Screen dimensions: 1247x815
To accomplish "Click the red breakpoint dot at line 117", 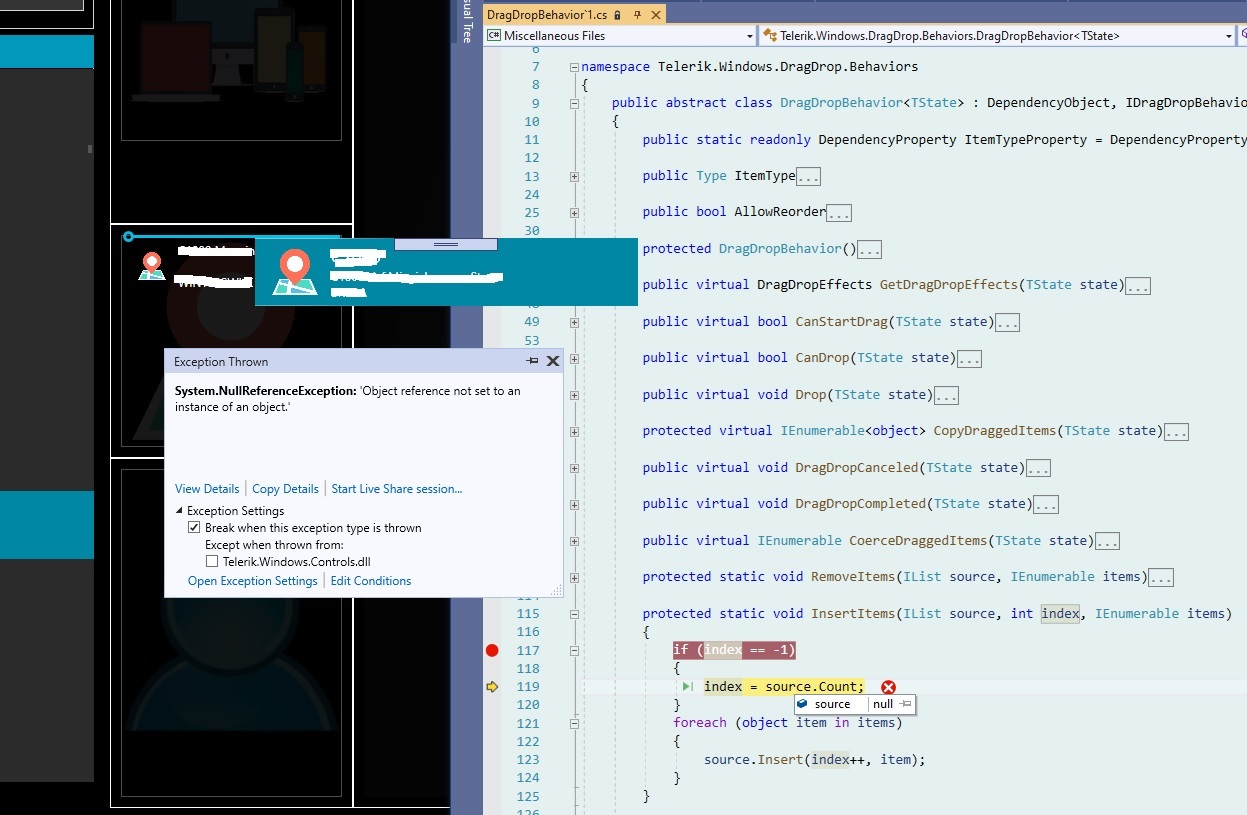I will click(x=491, y=650).
